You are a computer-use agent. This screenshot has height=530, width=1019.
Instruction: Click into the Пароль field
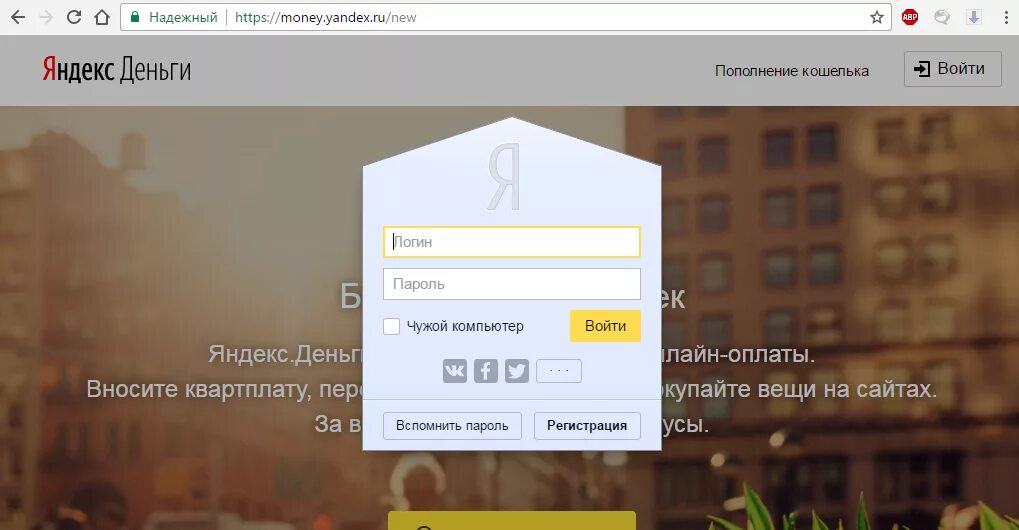[x=511, y=284]
